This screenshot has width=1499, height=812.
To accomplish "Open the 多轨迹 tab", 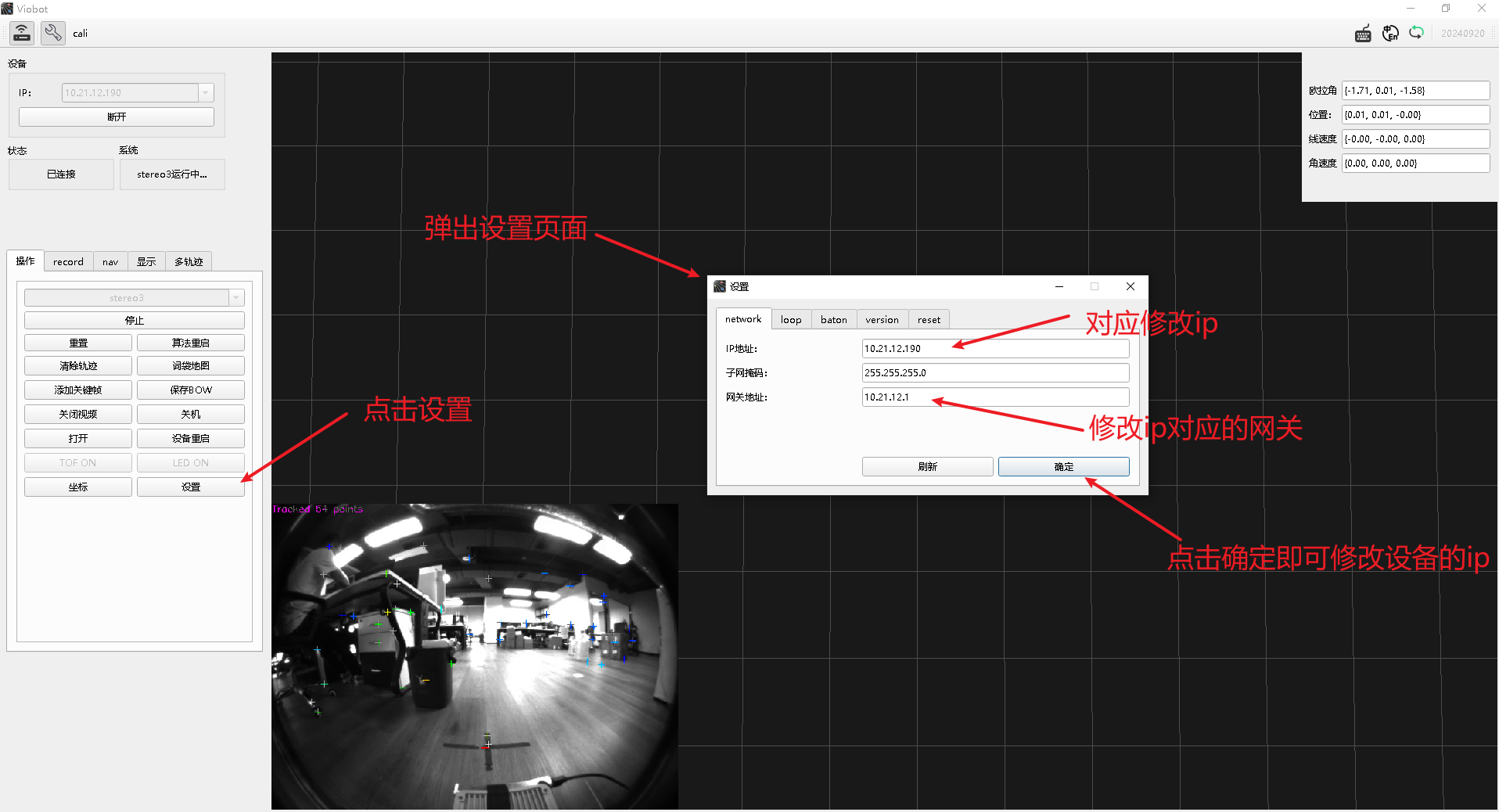I will 189,262.
